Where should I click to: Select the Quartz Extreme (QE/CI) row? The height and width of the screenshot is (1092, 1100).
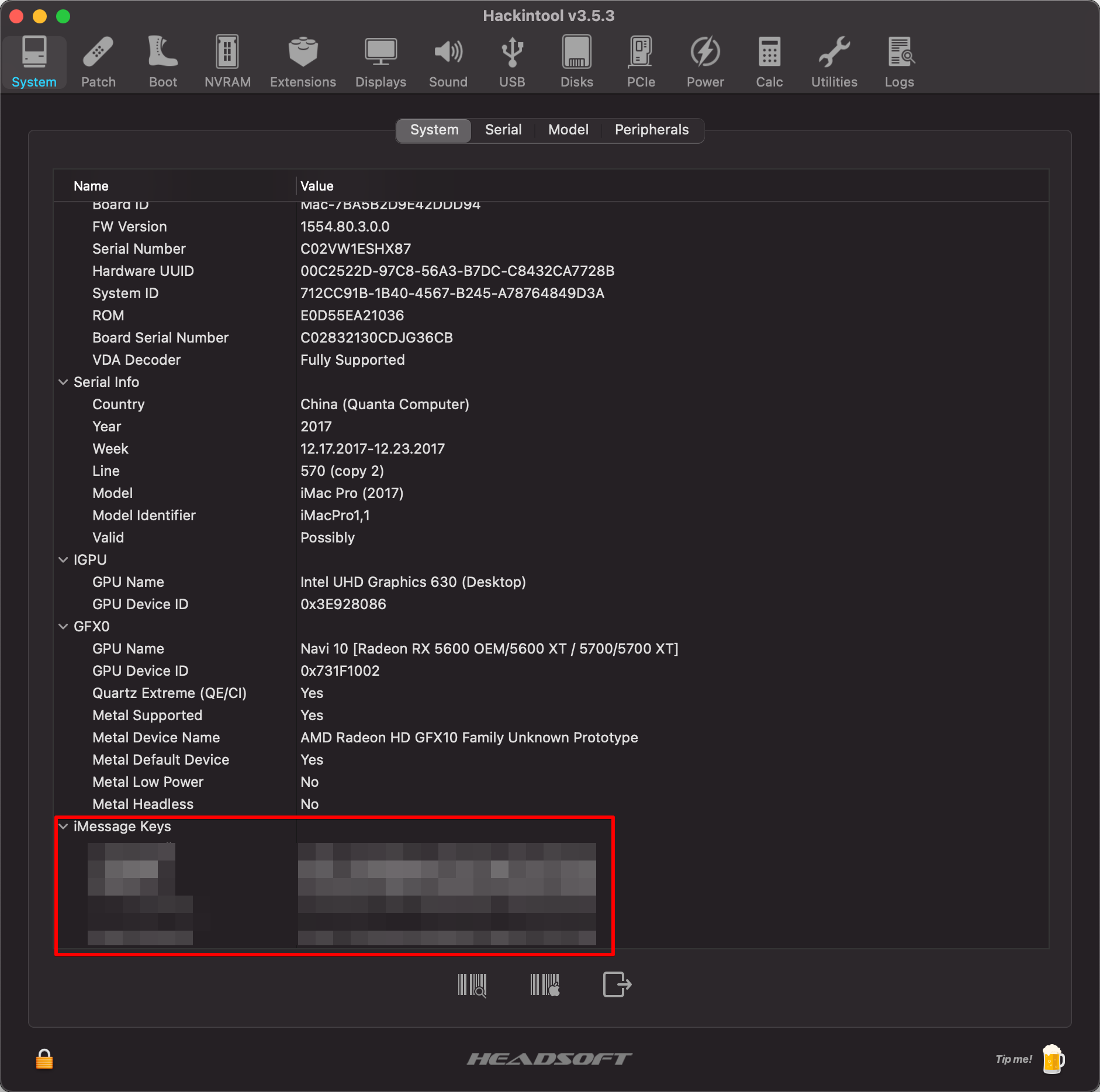[x=551, y=693]
